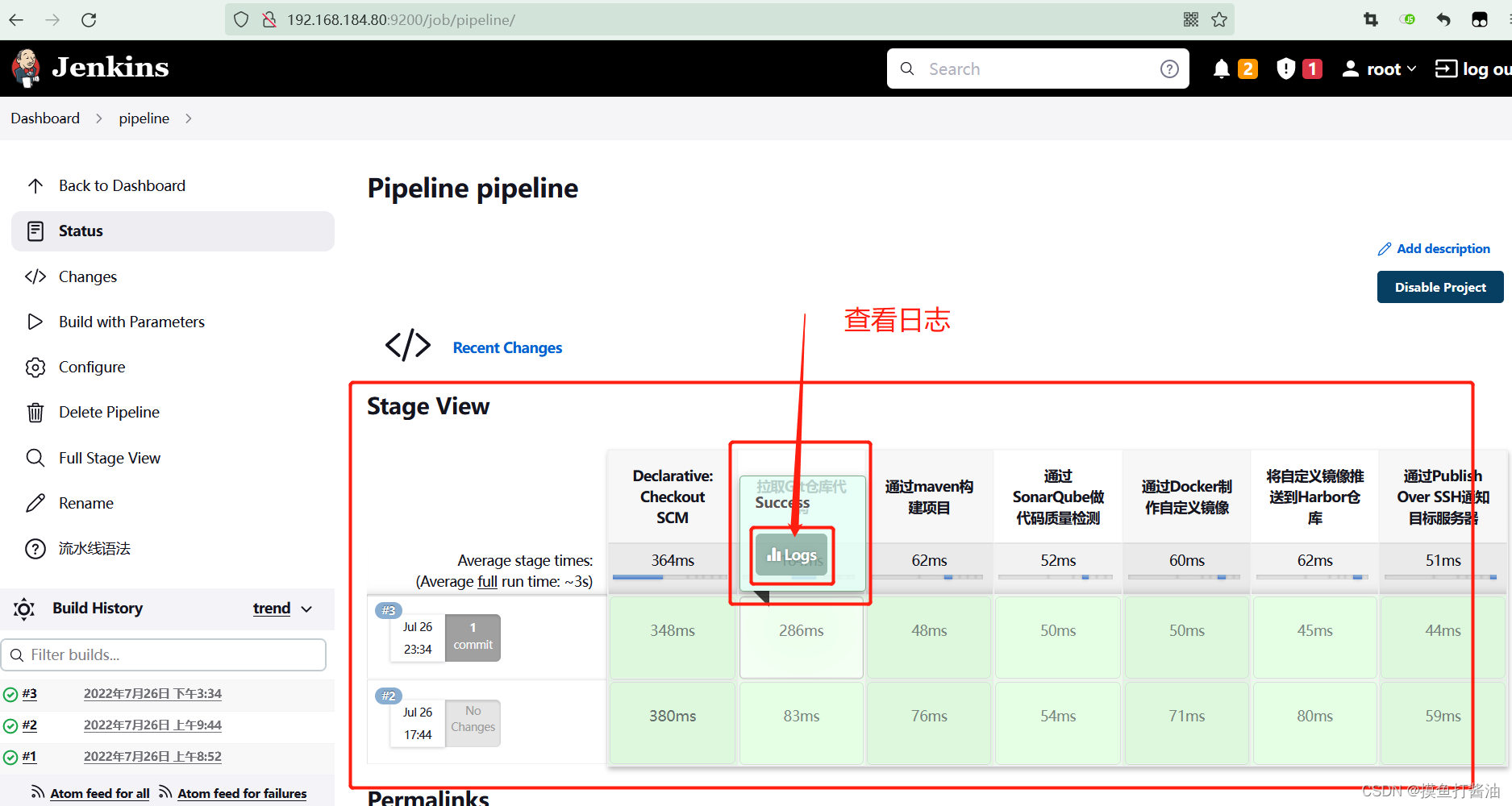Viewport: 1512px width, 806px height.
Task: Open Atom feed for all
Action: (x=99, y=793)
